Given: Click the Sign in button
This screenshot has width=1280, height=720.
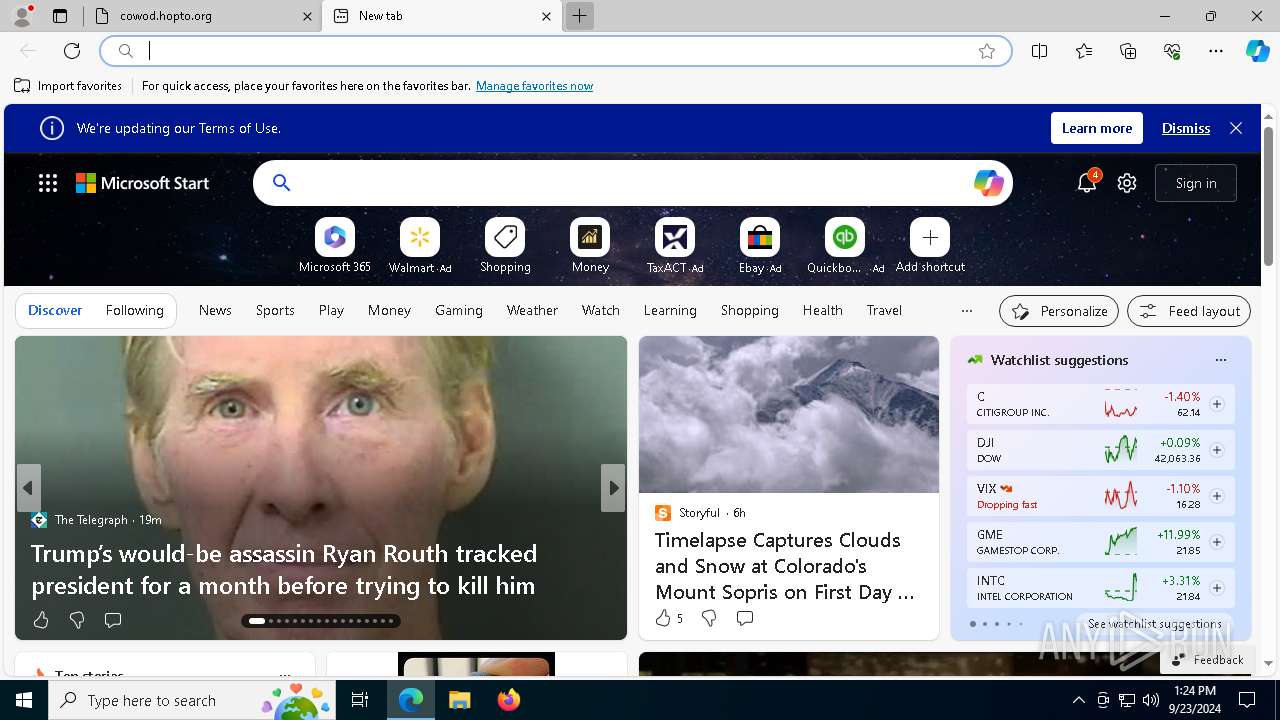Looking at the screenshot, I should pos(1196,183).
